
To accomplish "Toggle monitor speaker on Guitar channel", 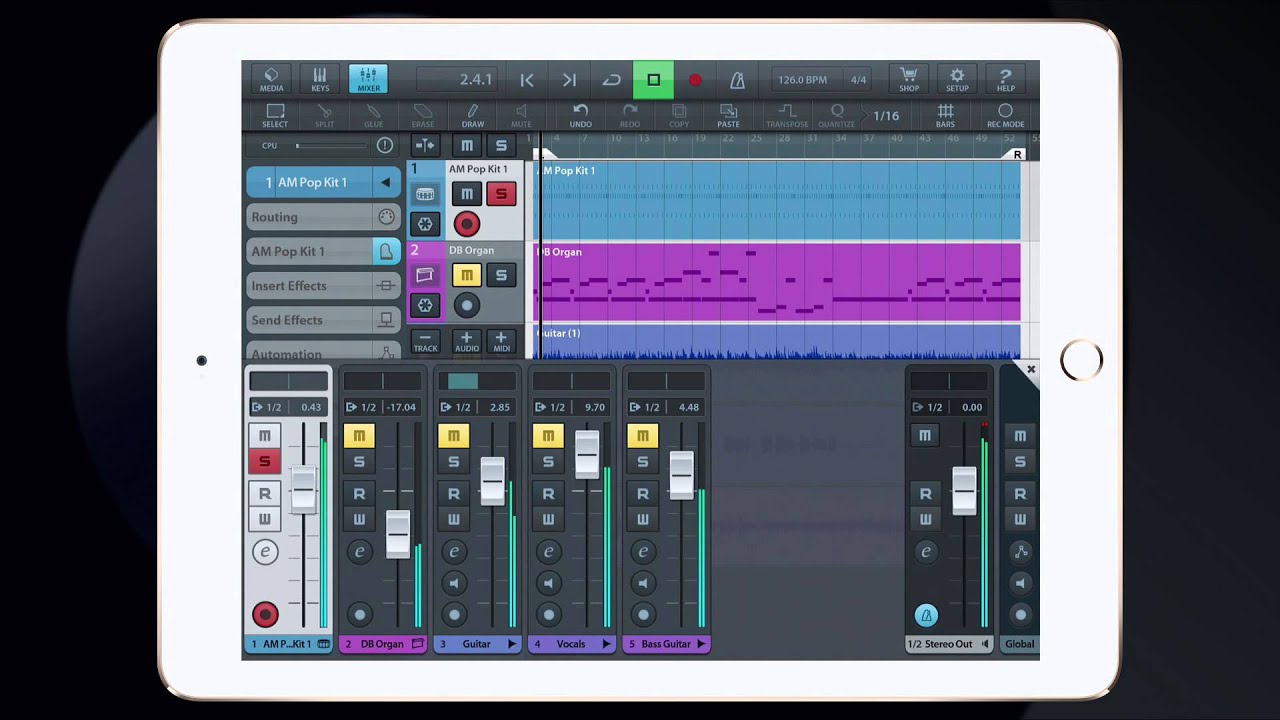I will pos(454,583).
